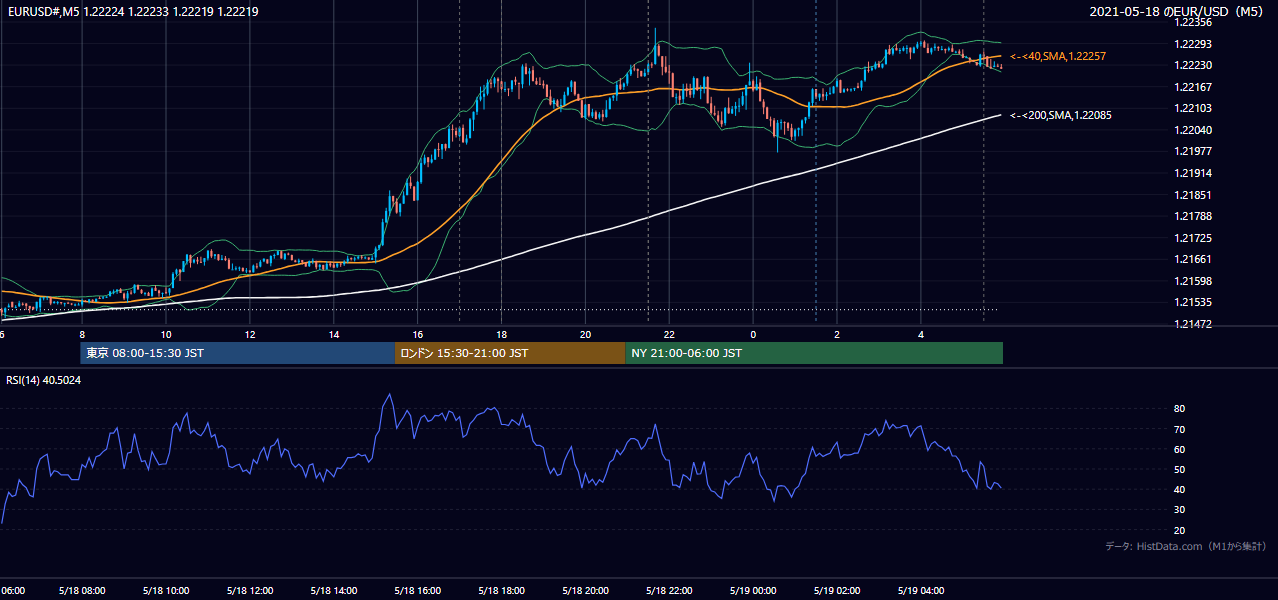Click RSI level 30 on the scale
The height and width of the screenshot is (600, 1278).
coord(1180,509)
